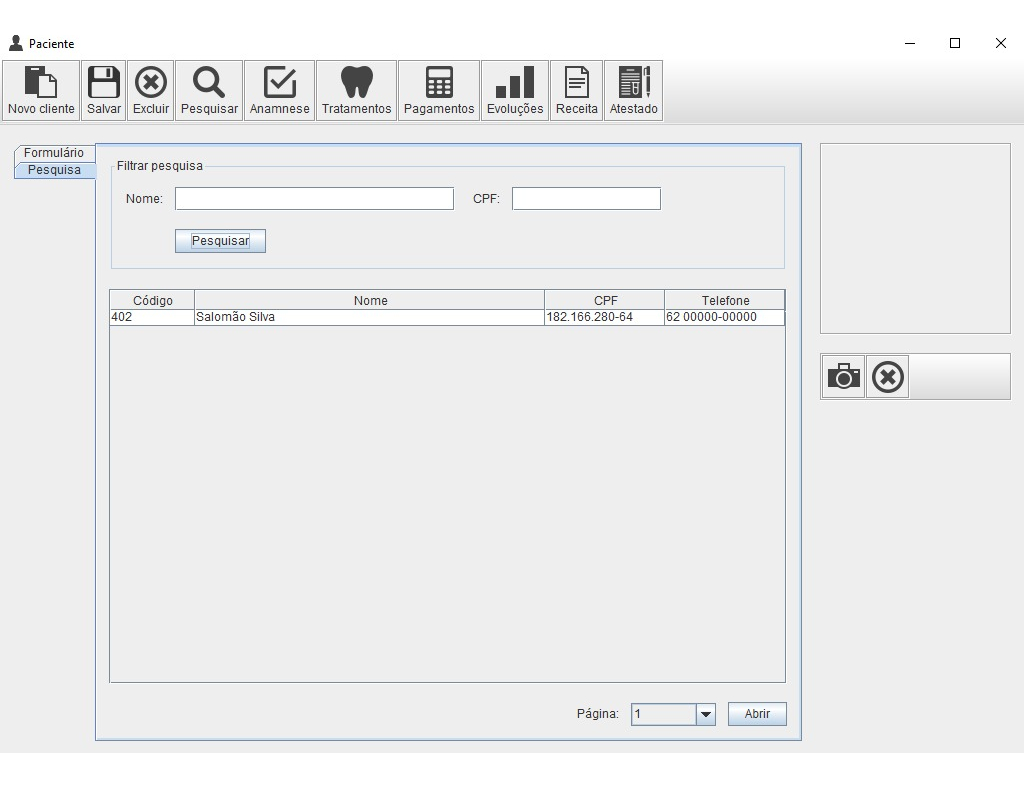Sort by the Código column header
The image size is (1024, 788).
(x=152, y=300)
